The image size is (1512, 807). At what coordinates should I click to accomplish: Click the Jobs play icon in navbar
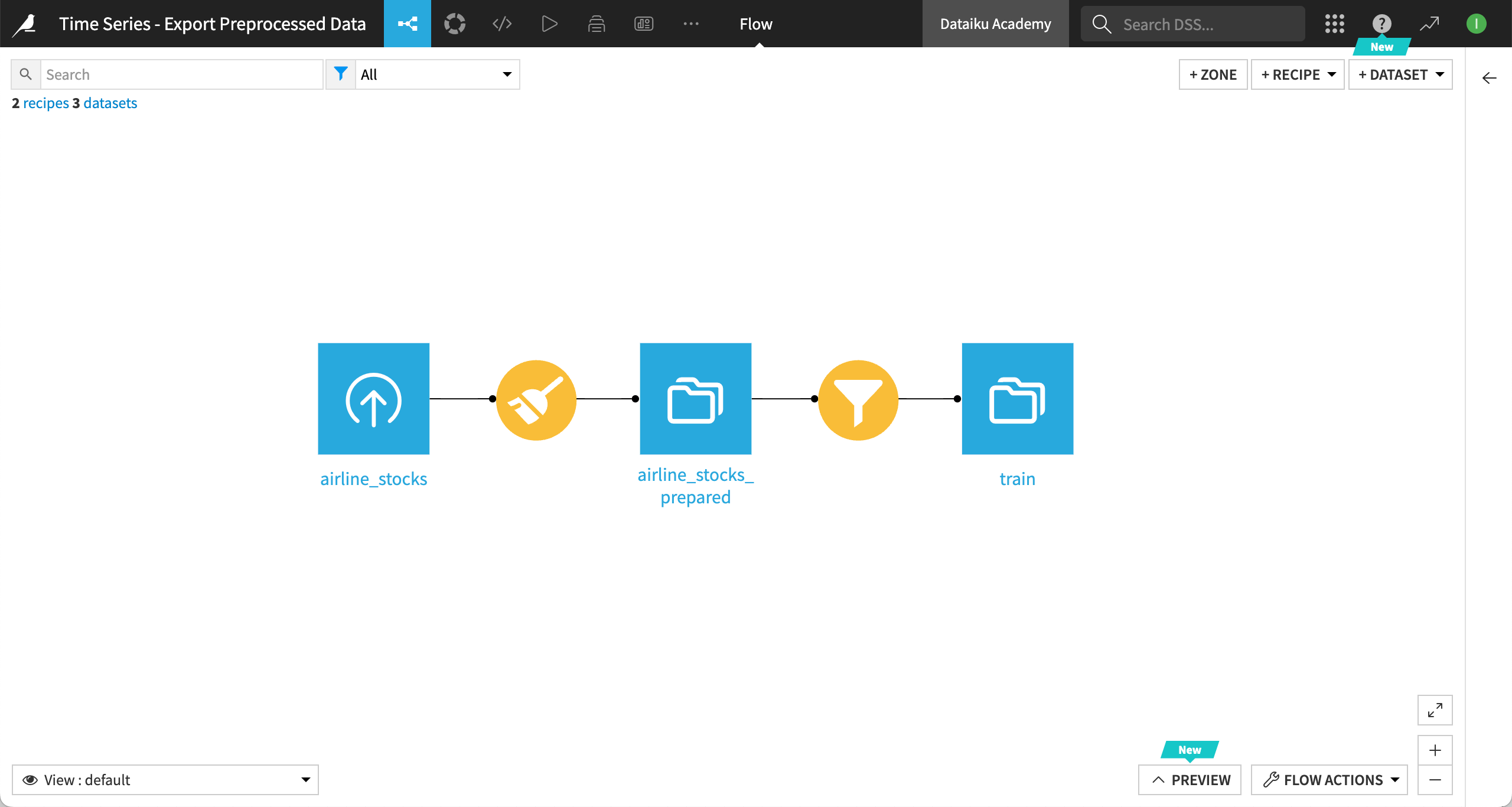click(549, 24)
